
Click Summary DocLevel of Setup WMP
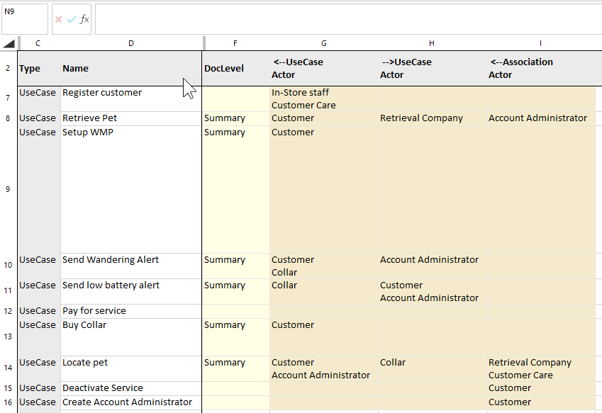click(x=236, y=190)
